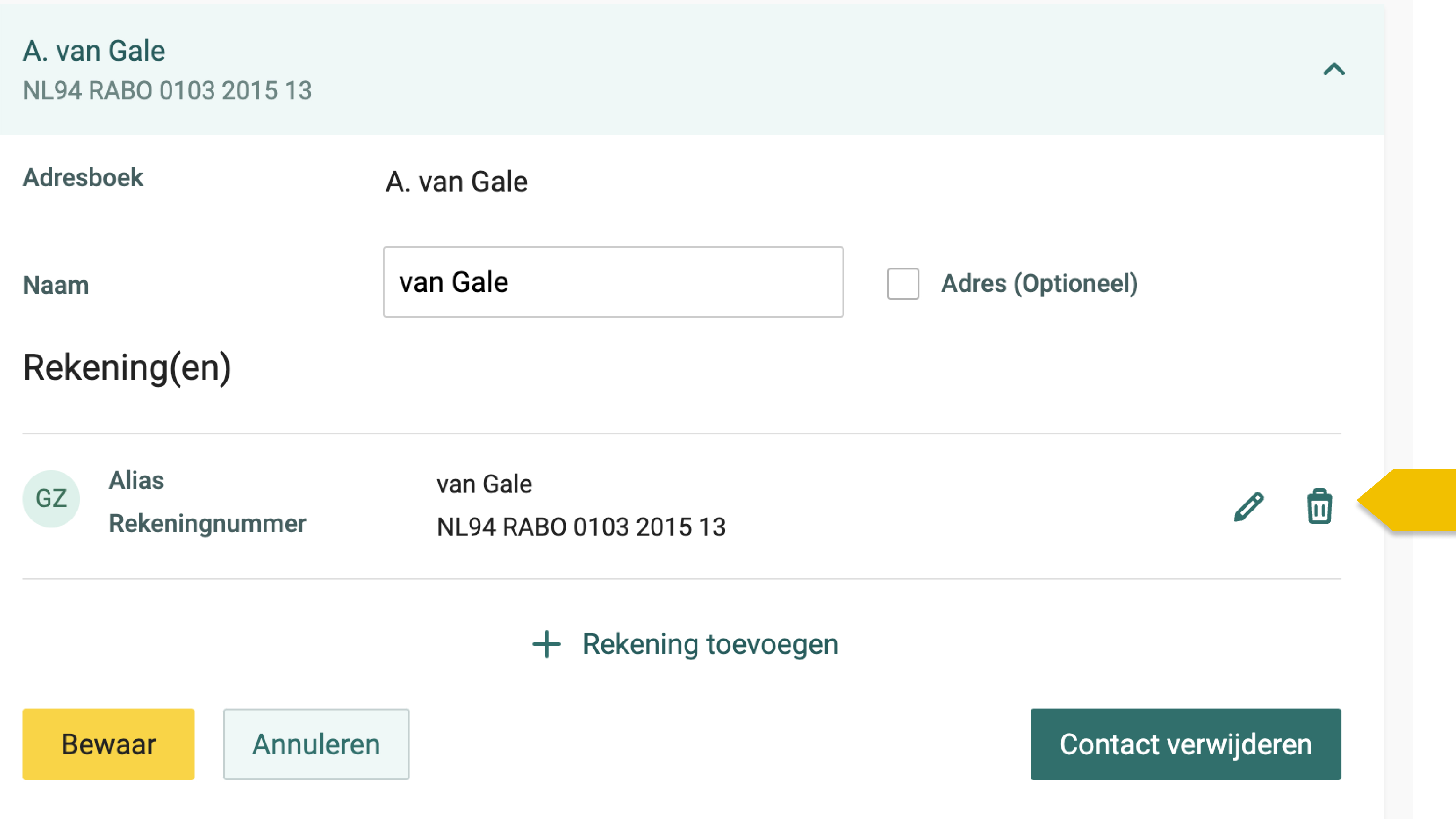Click the Naam field label
1456x819 pixels.
click(x=56, y=285)
